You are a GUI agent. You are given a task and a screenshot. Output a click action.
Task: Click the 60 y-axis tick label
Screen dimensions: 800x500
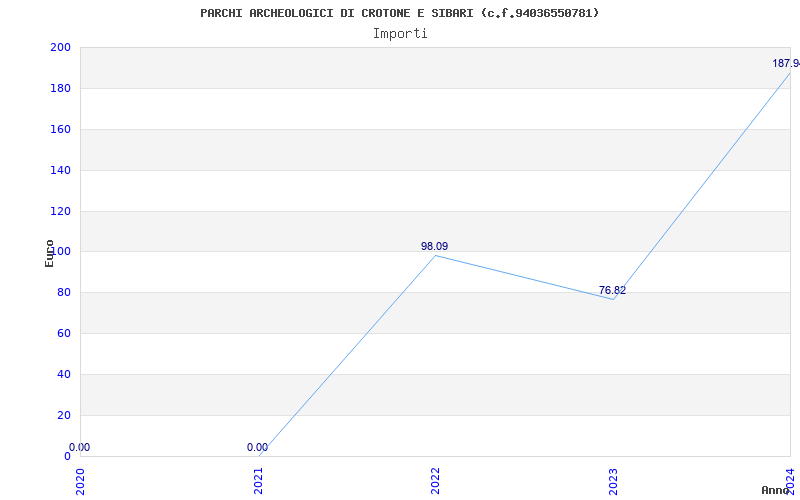pyautogui.click(x=64, y=333)
